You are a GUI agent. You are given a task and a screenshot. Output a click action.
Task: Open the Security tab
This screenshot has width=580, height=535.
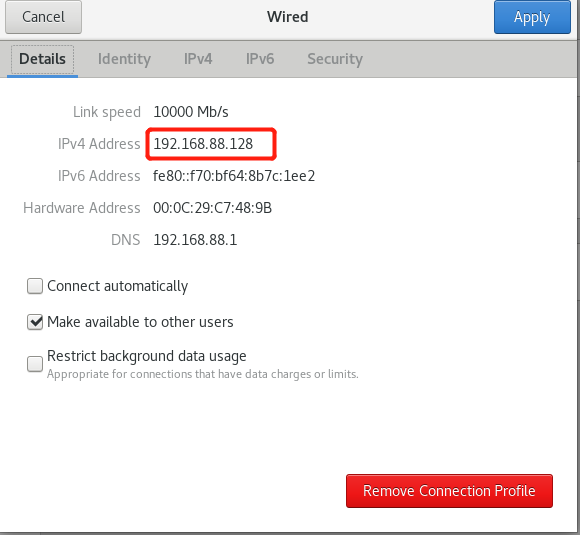point(335,59)
